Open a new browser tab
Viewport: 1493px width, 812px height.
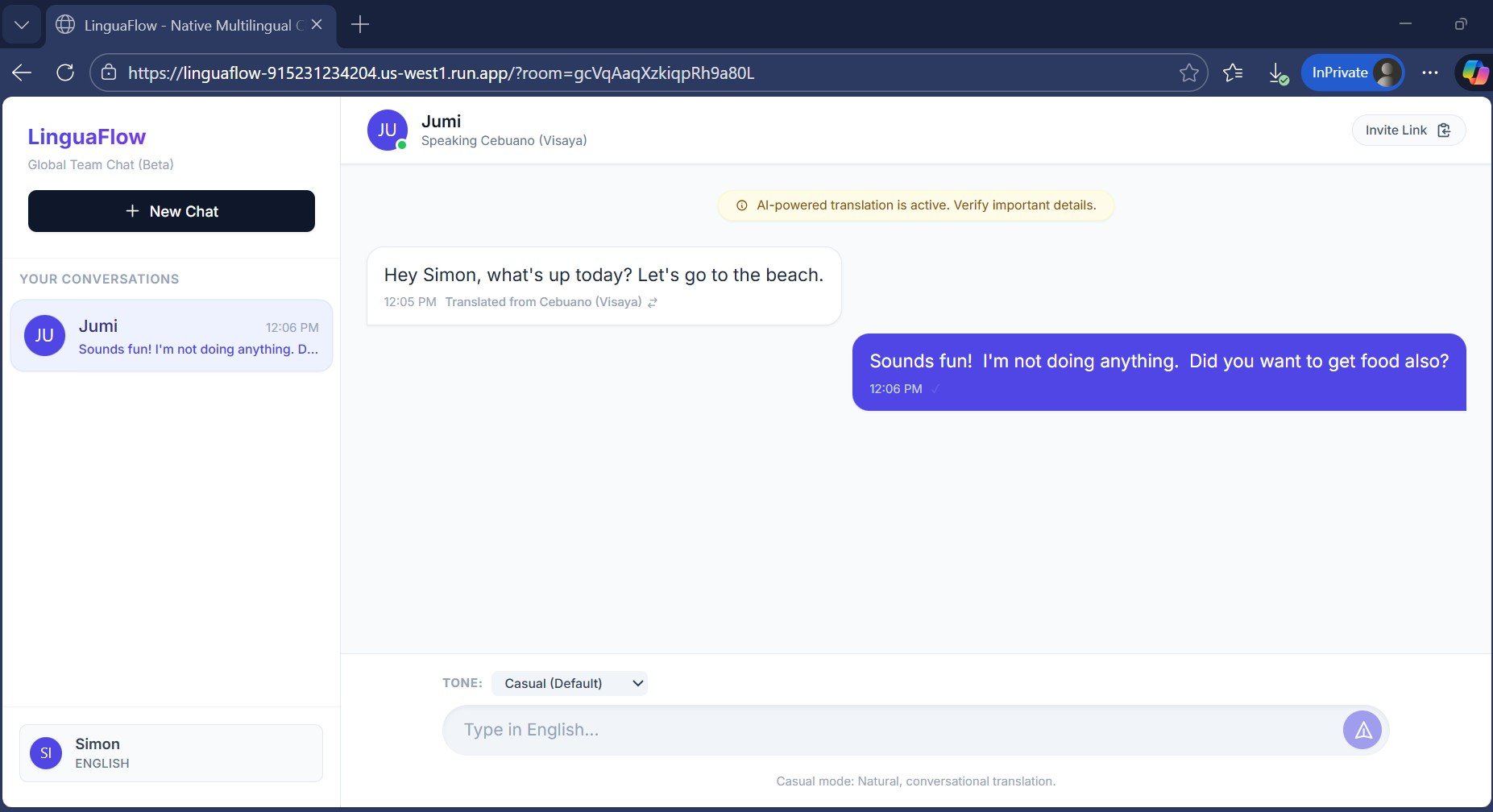tap(360, 25)
